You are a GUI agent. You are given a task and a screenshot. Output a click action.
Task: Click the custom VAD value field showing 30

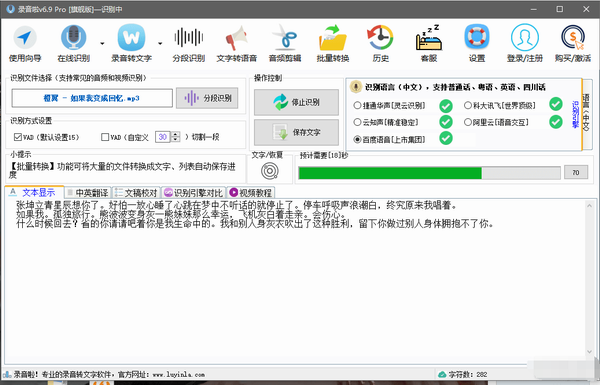tap(163, 137)
